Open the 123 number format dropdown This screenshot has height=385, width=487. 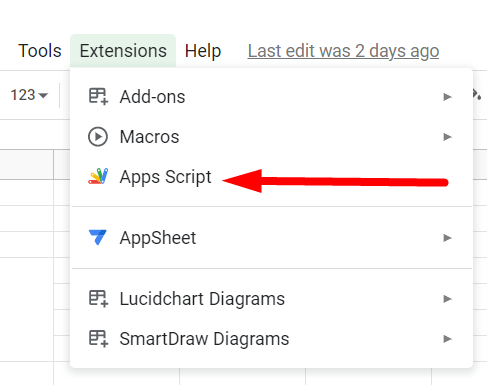29,95
